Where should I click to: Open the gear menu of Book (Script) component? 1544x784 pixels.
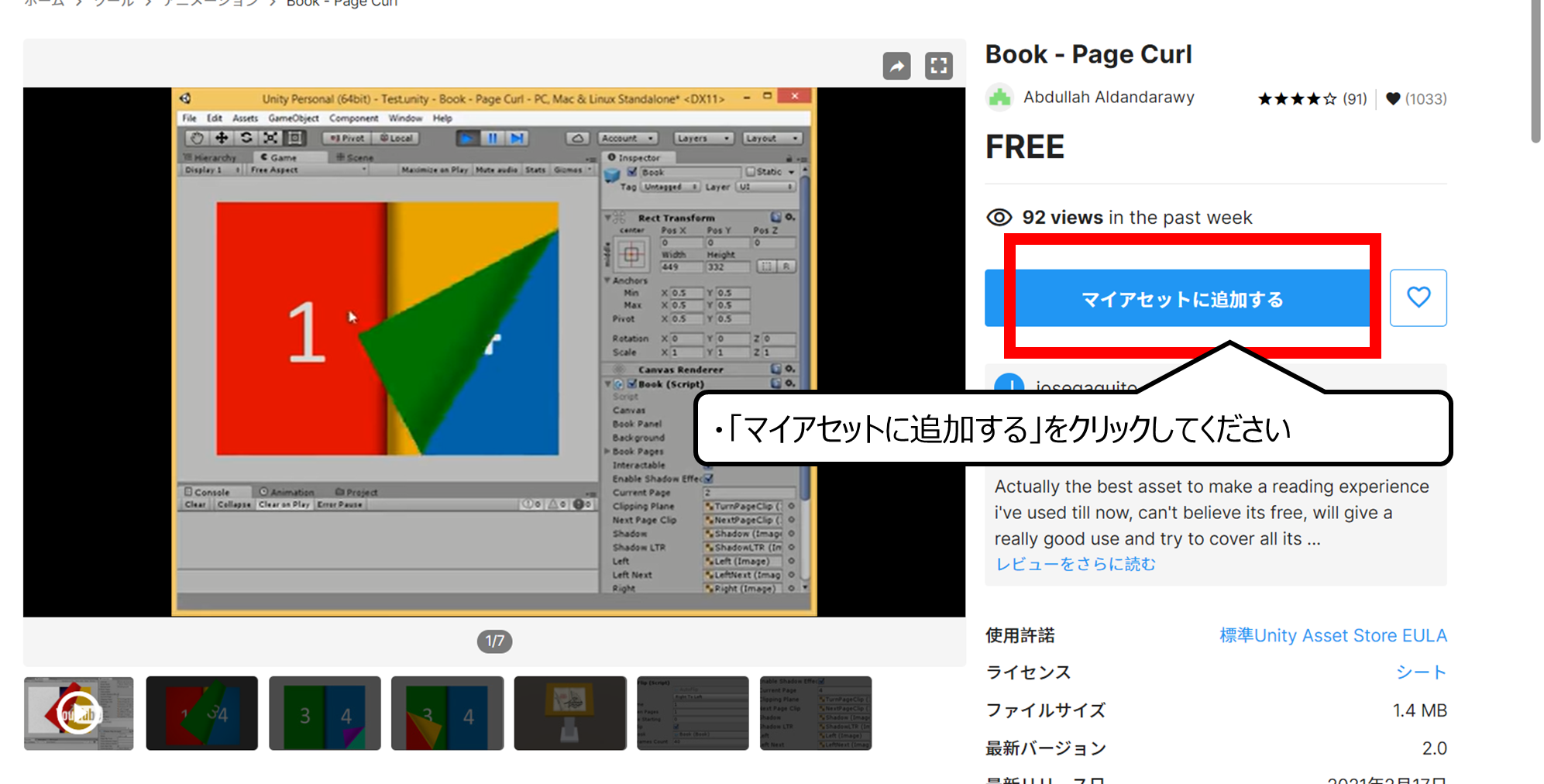pos(790,383)
